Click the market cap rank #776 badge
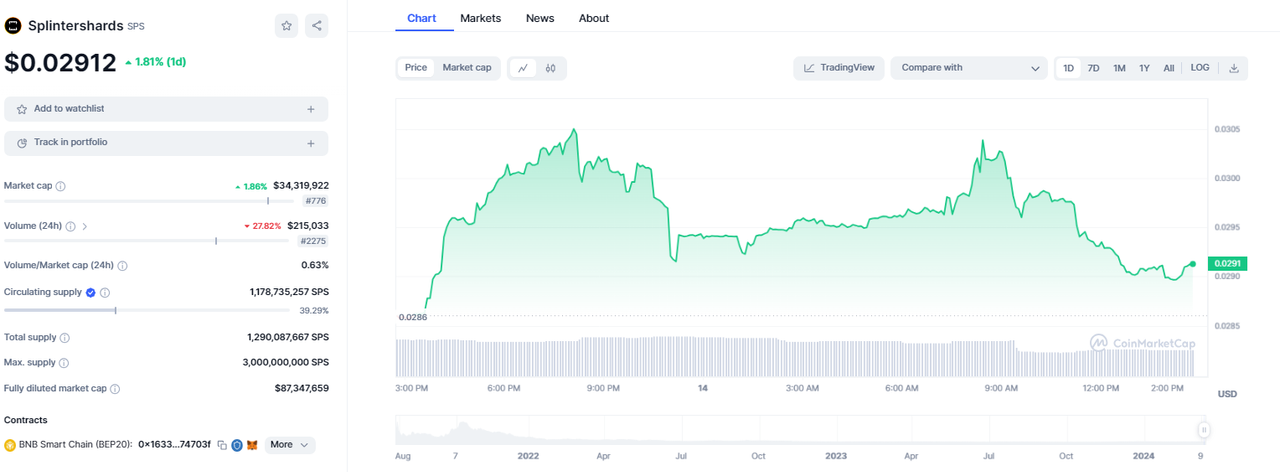This screenshot has height=472, width=1280. 316,201
